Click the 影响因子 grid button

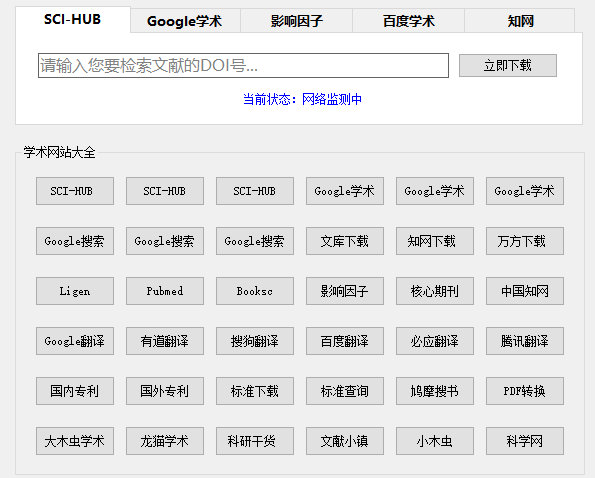(x=345, y=291)
